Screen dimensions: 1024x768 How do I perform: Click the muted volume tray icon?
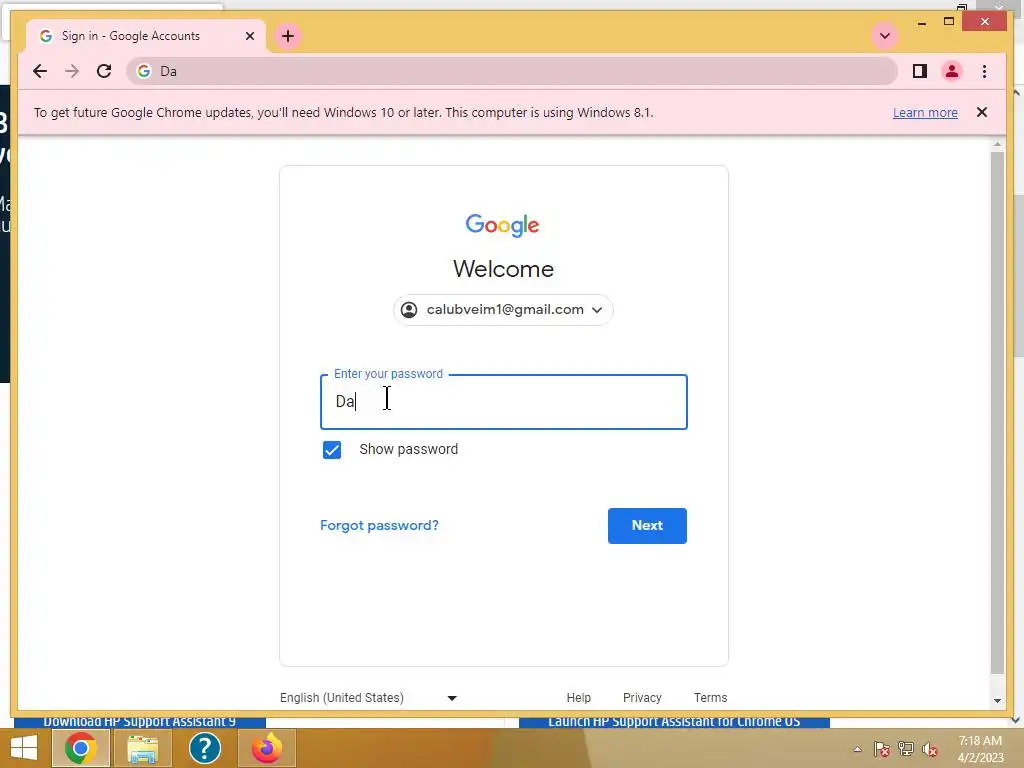(930, 750)
